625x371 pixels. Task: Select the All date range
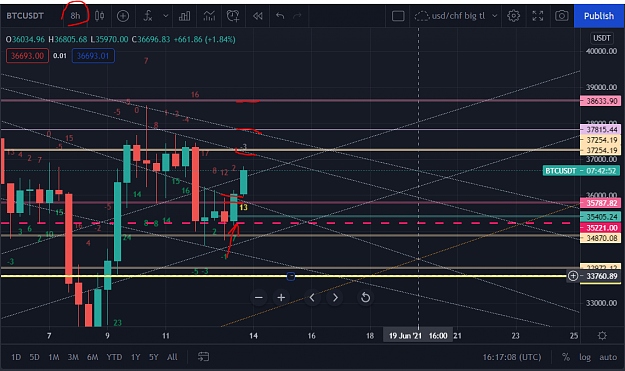coord(172,357)
